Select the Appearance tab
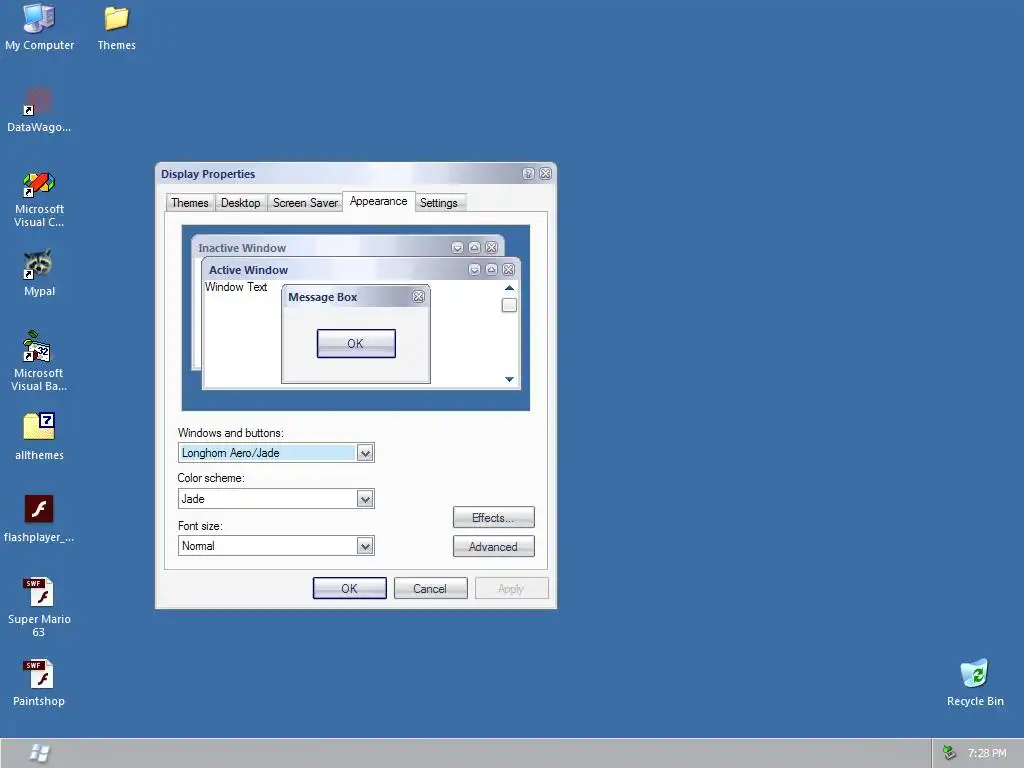Viewport: 1024px width, 768px height. point(378,201)
